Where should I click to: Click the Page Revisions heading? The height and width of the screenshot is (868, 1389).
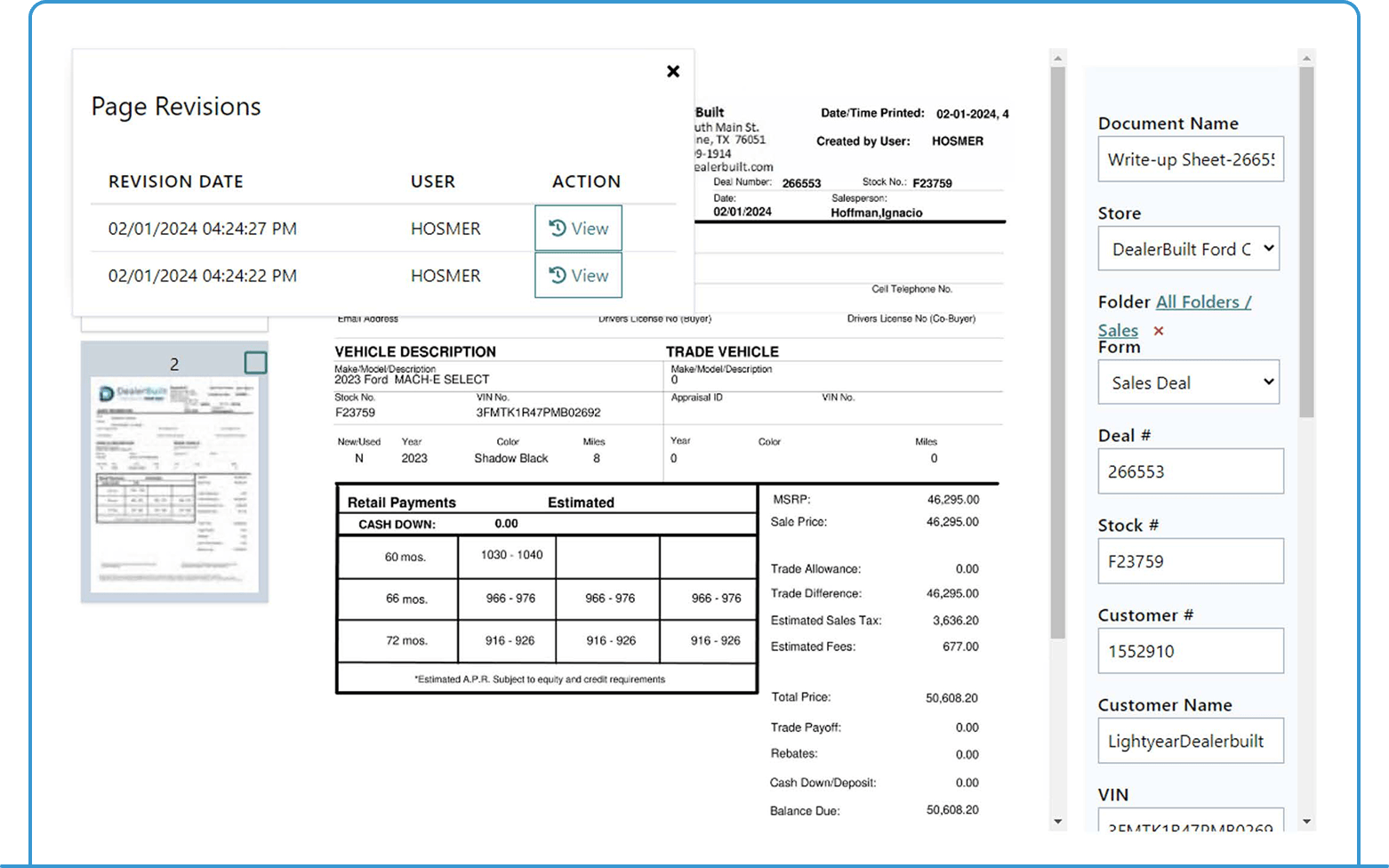click(x=176, y=107)
